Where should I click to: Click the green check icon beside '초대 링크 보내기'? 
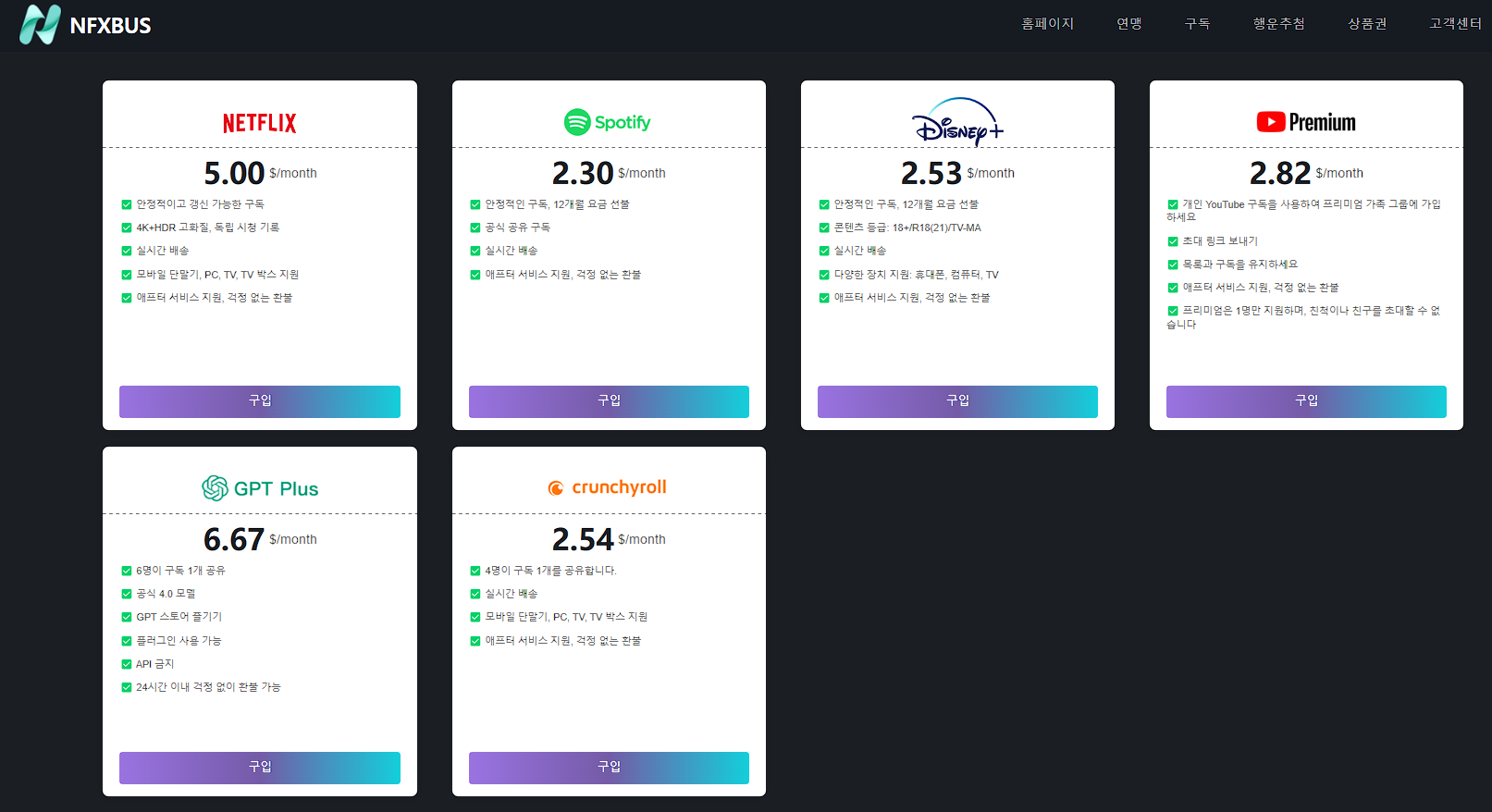tap(1173, 241)
